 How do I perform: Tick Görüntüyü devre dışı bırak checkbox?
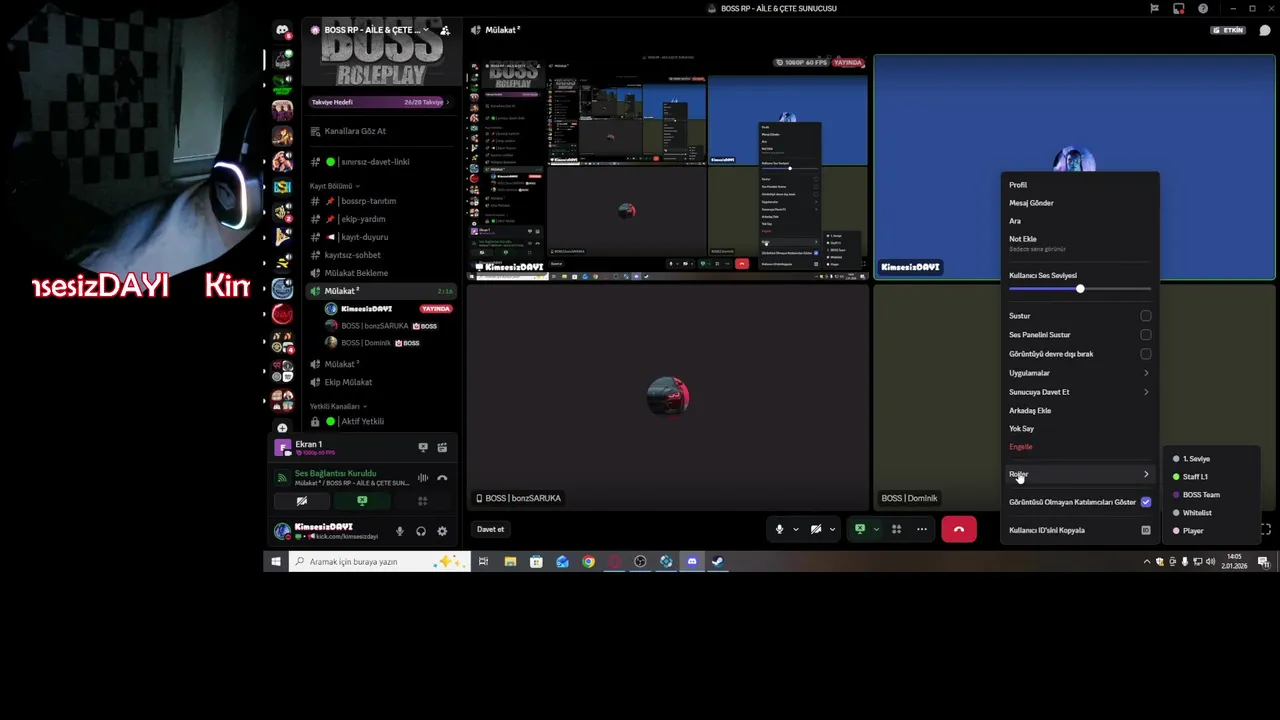coord(1146,354)
